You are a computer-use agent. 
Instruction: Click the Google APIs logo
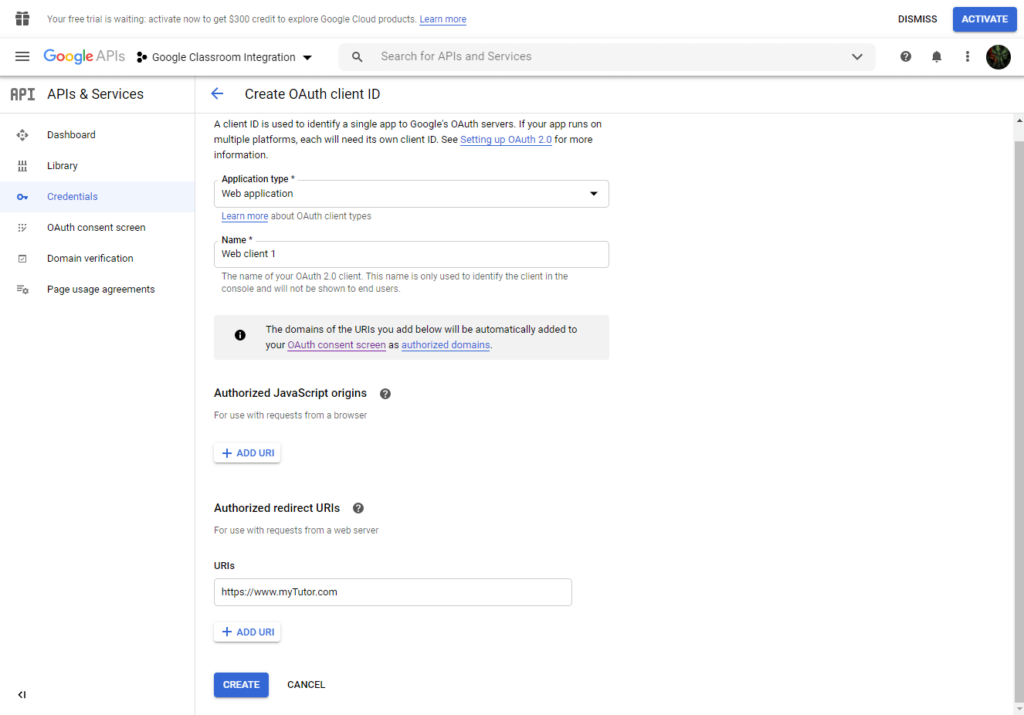click(84, 56)
